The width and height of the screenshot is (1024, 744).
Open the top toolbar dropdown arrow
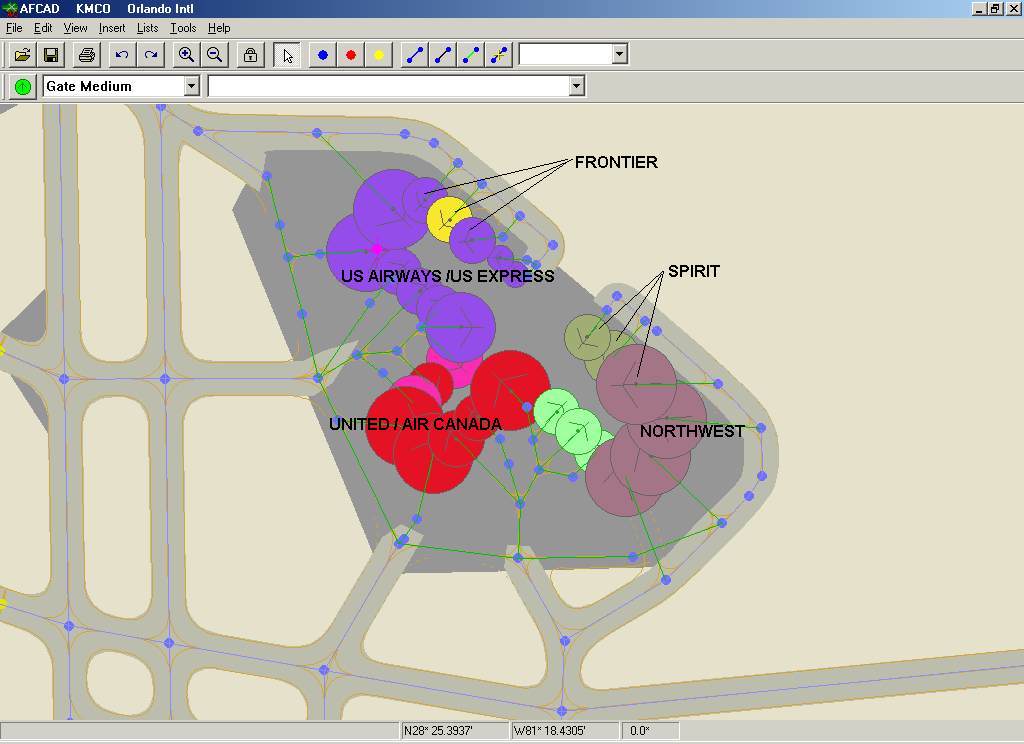click(619, 54)
